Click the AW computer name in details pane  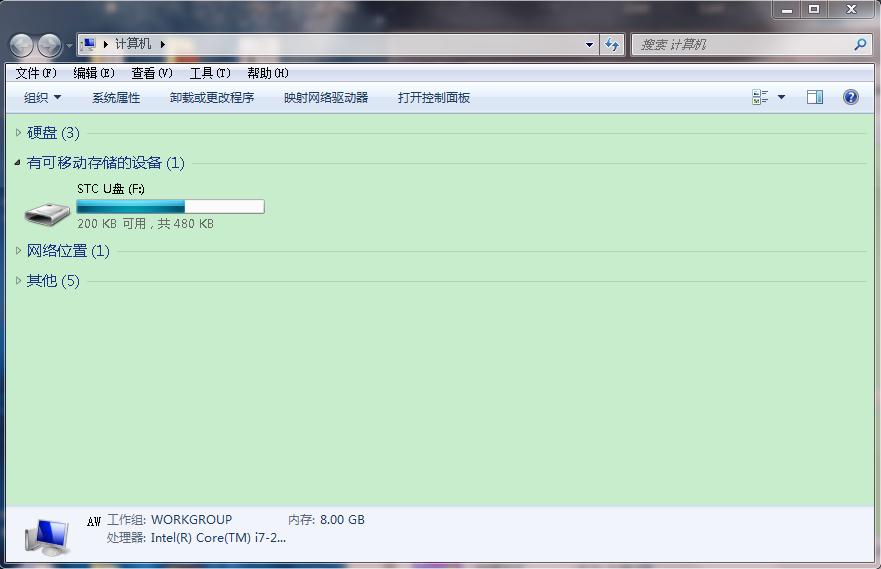94,521
